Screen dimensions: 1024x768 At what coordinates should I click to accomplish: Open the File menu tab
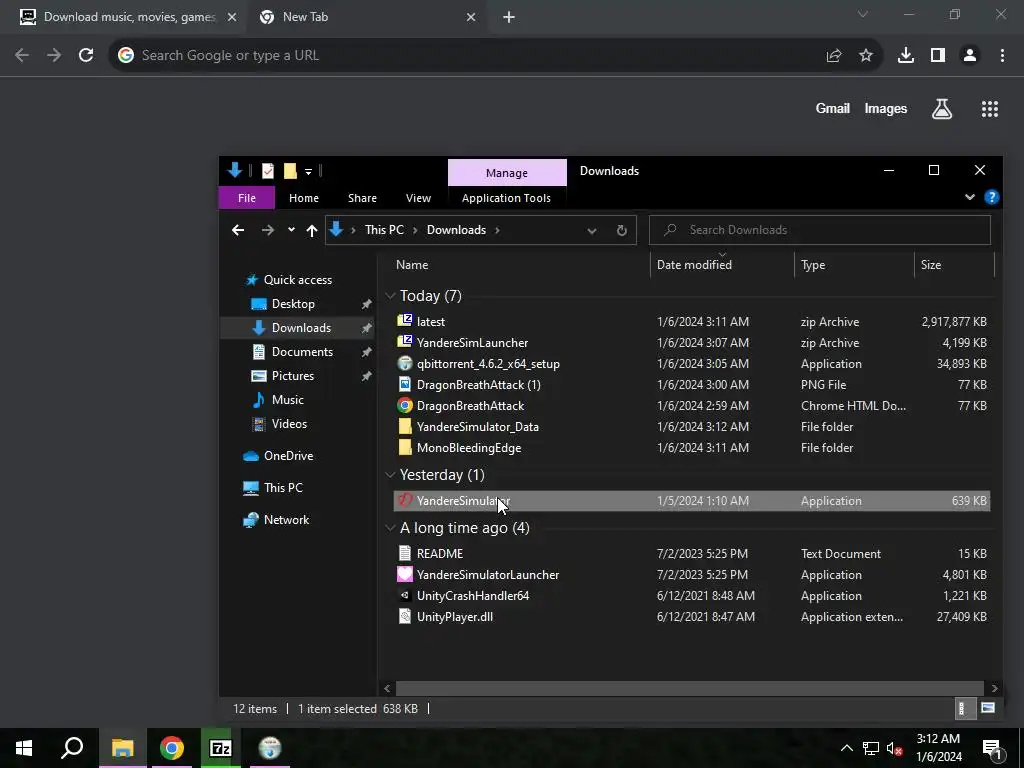[x=247, y=198]
